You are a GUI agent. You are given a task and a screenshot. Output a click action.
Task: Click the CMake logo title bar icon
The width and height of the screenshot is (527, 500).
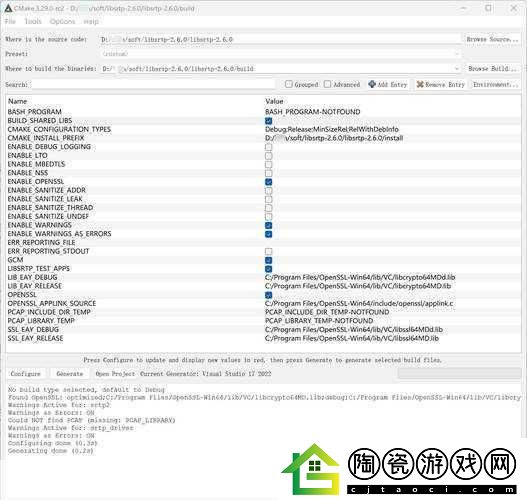tap(8, 8)
